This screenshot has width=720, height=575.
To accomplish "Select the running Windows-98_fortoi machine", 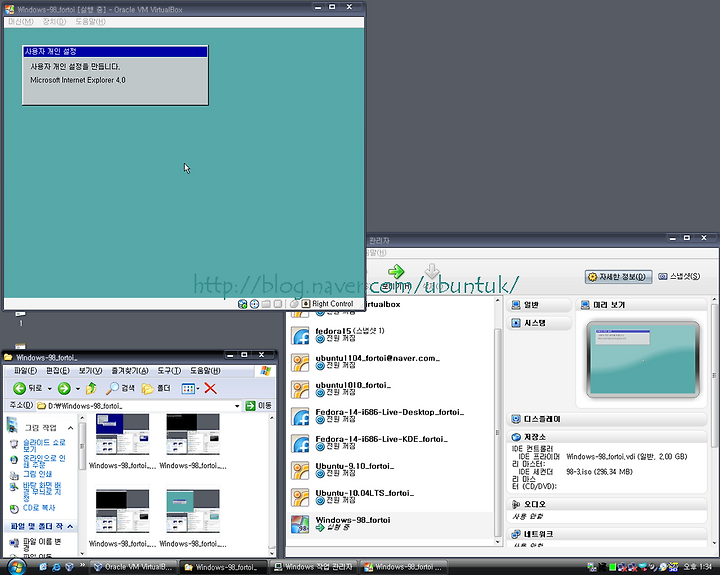I will (x=390, y=524).
